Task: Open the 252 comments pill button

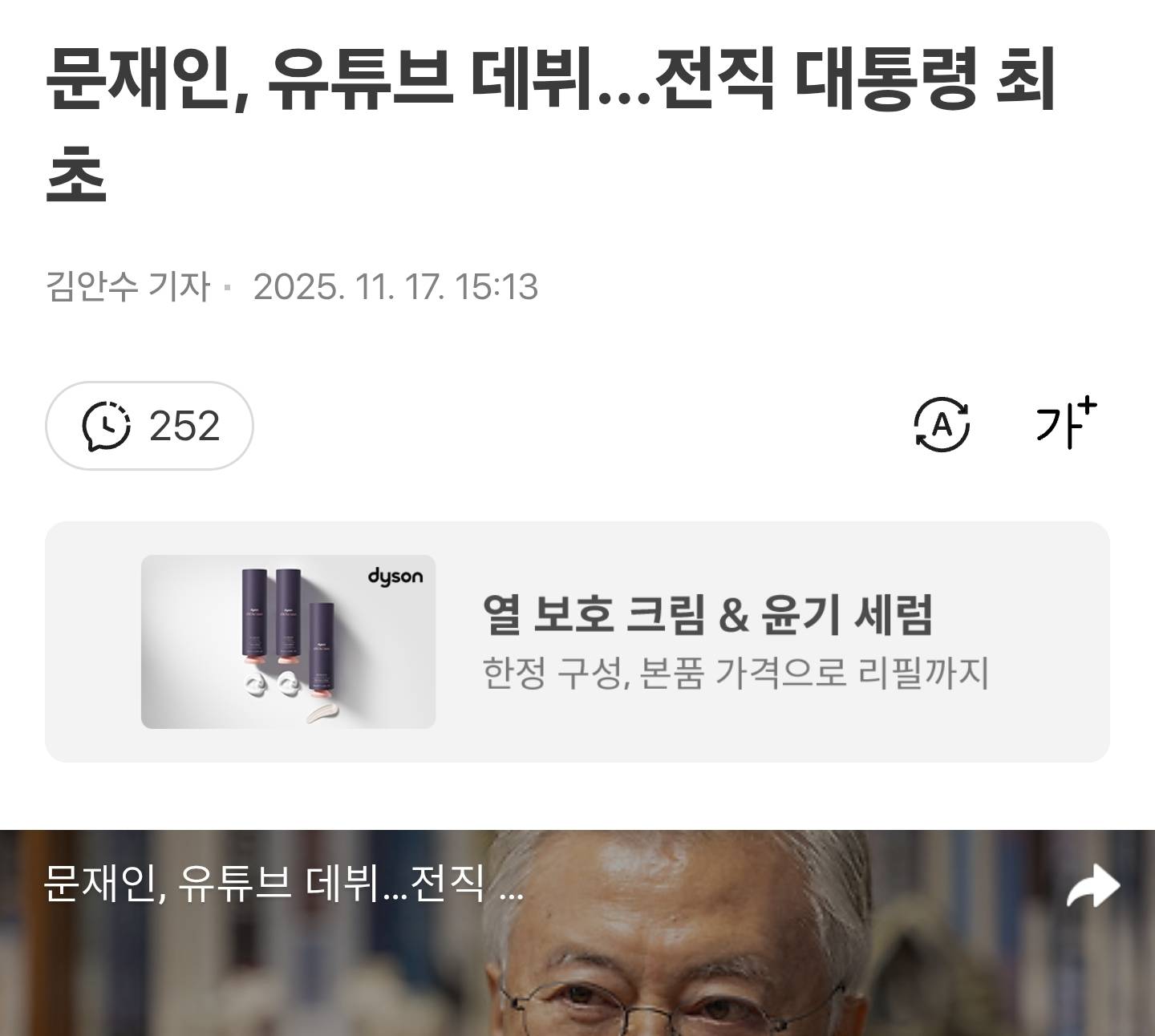Action: pos(149,426)
